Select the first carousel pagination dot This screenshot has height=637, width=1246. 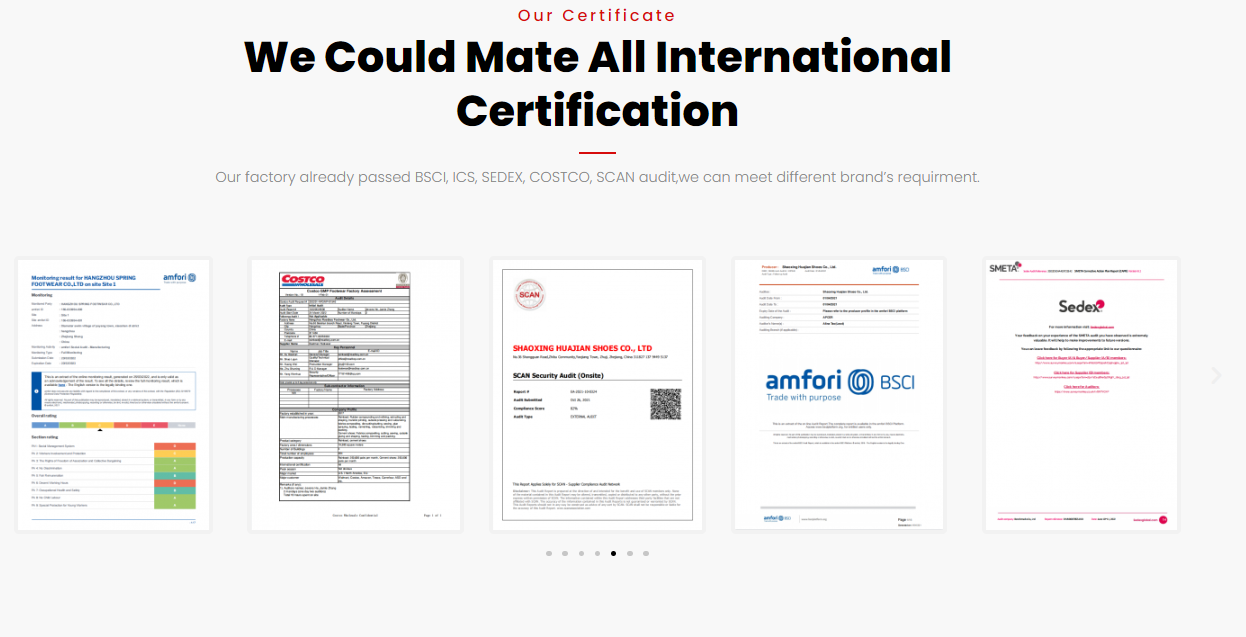[549, 553]
